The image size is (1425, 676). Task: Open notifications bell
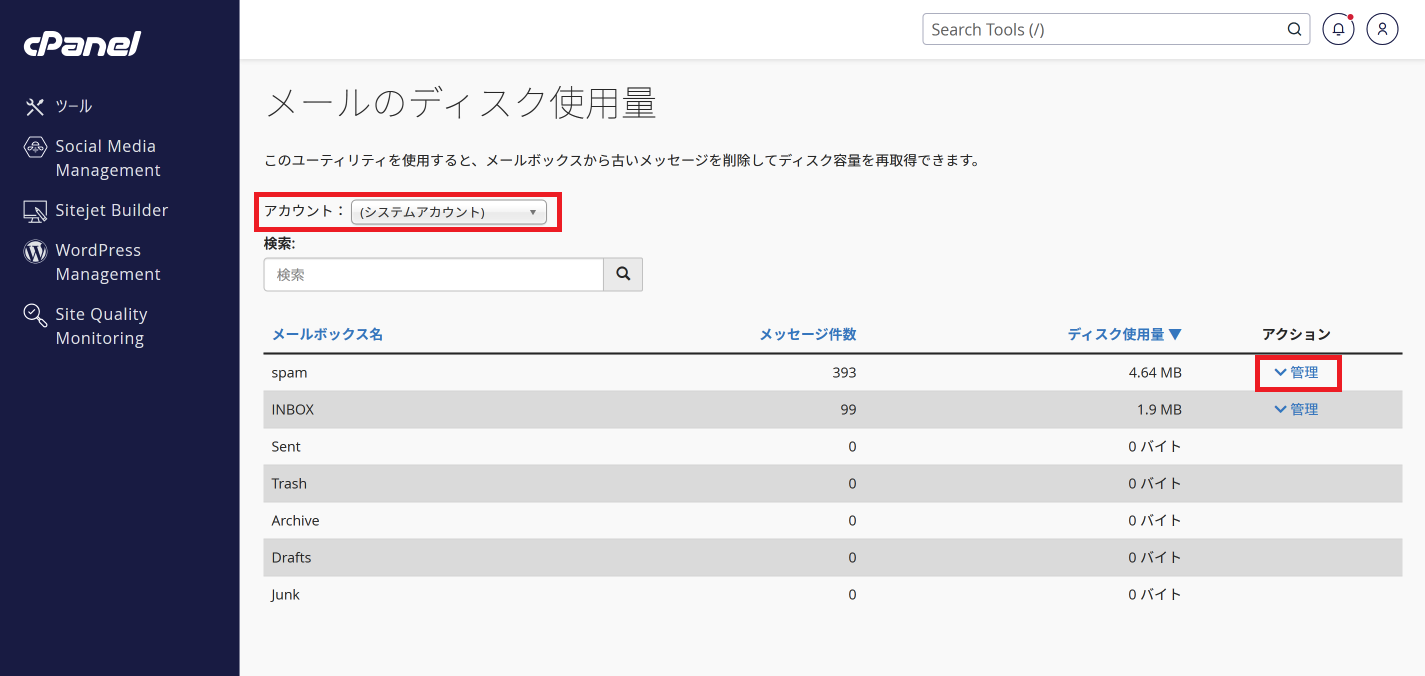click(x=1338, y=29)
